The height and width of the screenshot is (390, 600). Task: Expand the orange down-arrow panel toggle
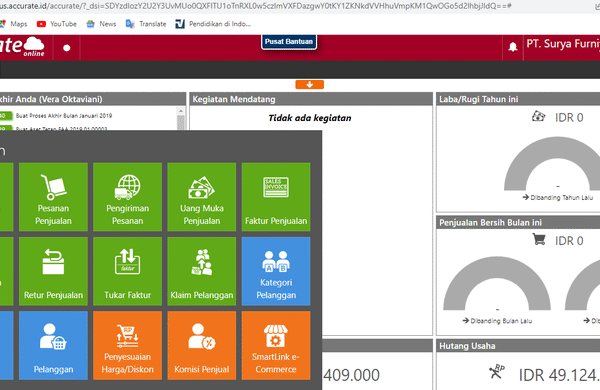tap(310, 85)
